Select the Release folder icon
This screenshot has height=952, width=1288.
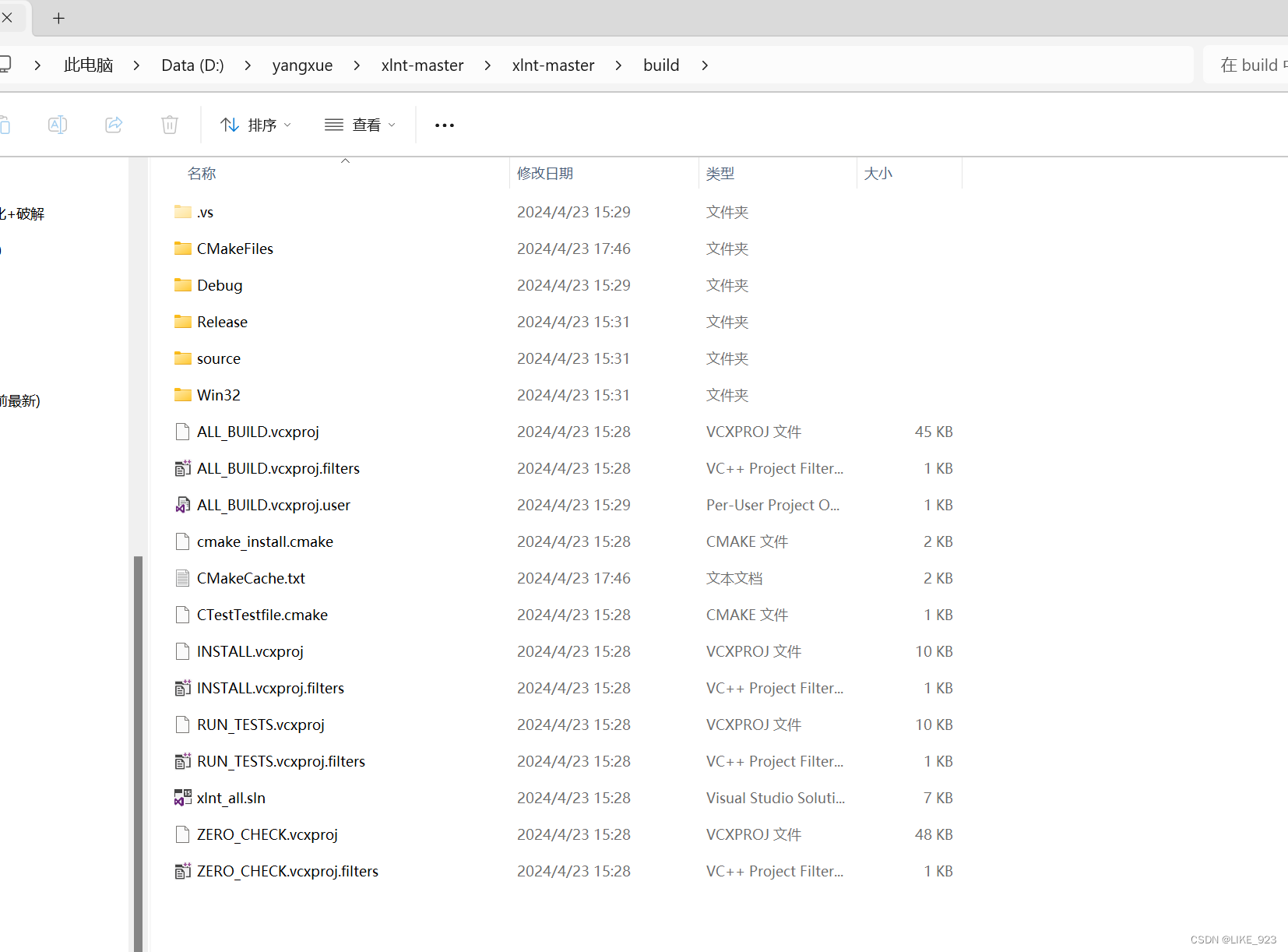183,322
